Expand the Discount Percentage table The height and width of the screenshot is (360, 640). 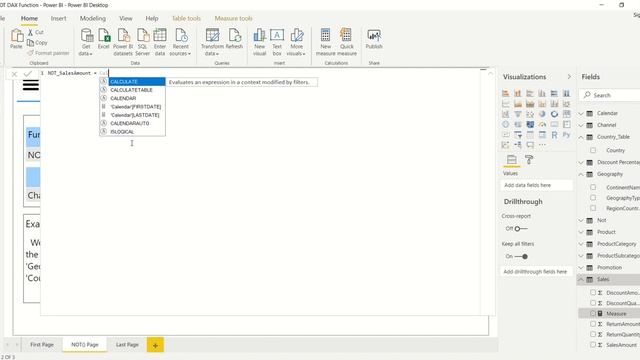(581, 162)
